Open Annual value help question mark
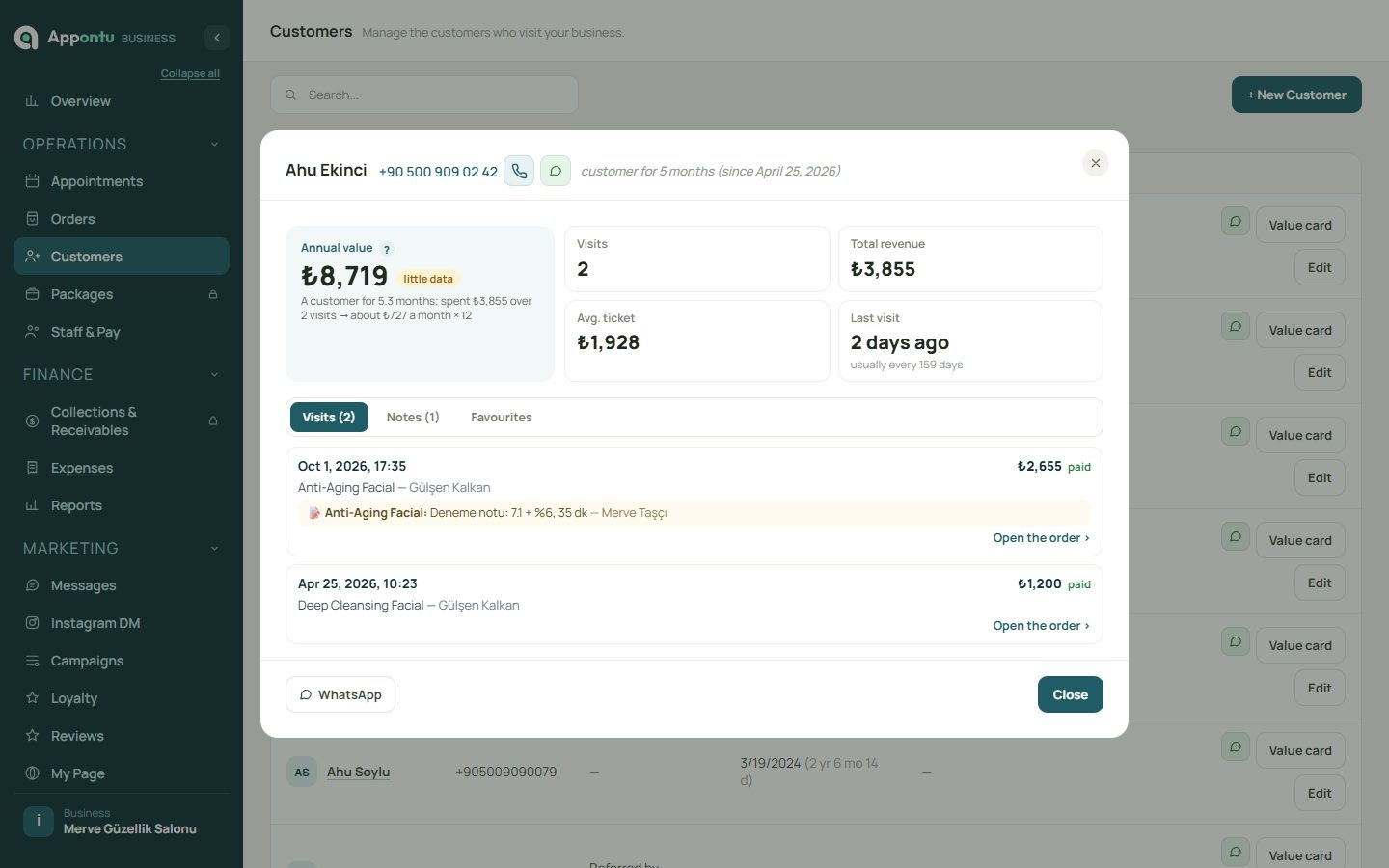1389x868 pixels. click(x=387, y=249)
